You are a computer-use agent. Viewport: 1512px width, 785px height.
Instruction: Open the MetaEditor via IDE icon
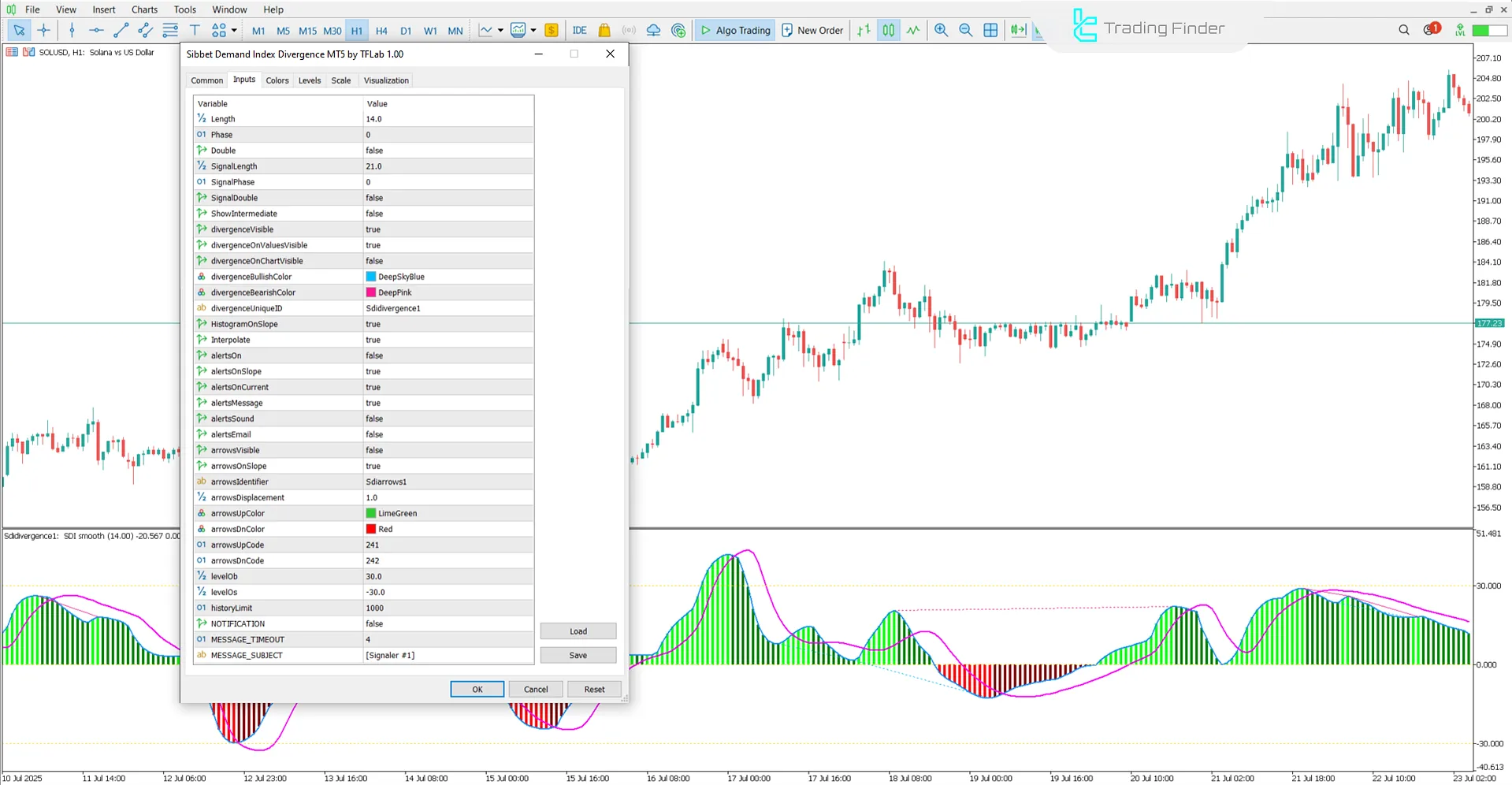coord(580,30)
